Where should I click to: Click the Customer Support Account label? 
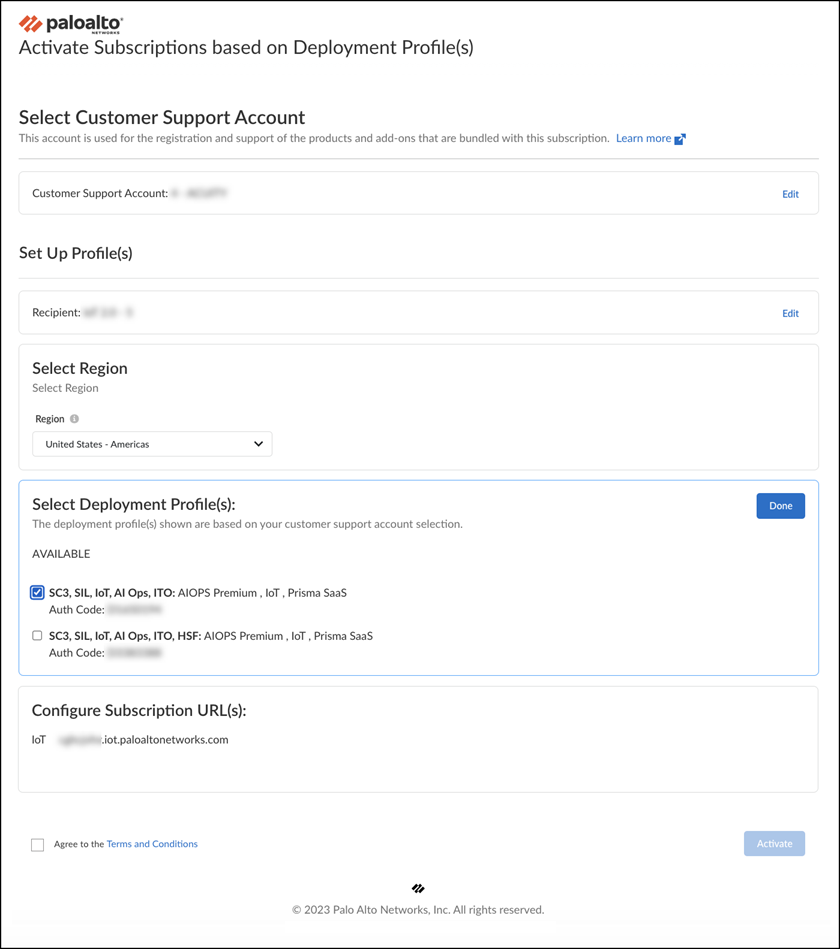(x=99, y=193)
